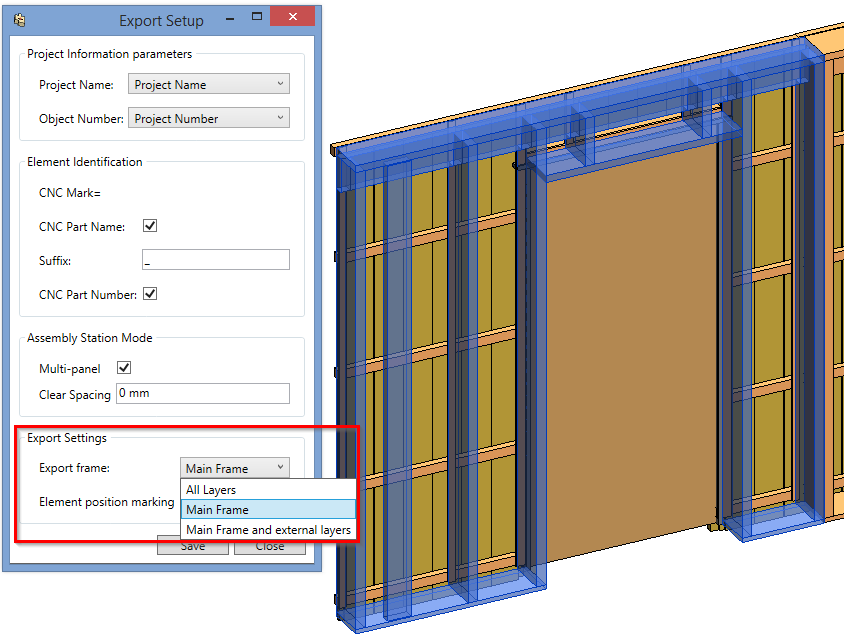
Task: Toggle the CNC Part Number checkbox
Action: [150, 294]
